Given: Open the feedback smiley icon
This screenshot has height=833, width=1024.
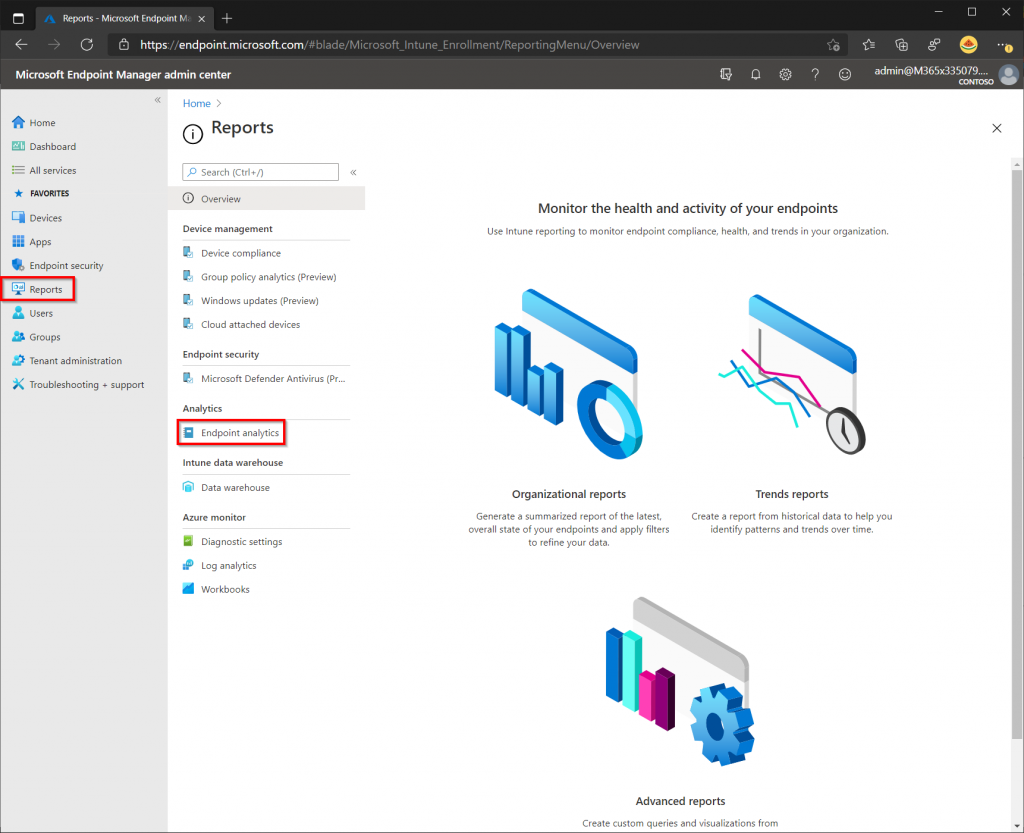Looking at the screenshot, I should [845, 74].
